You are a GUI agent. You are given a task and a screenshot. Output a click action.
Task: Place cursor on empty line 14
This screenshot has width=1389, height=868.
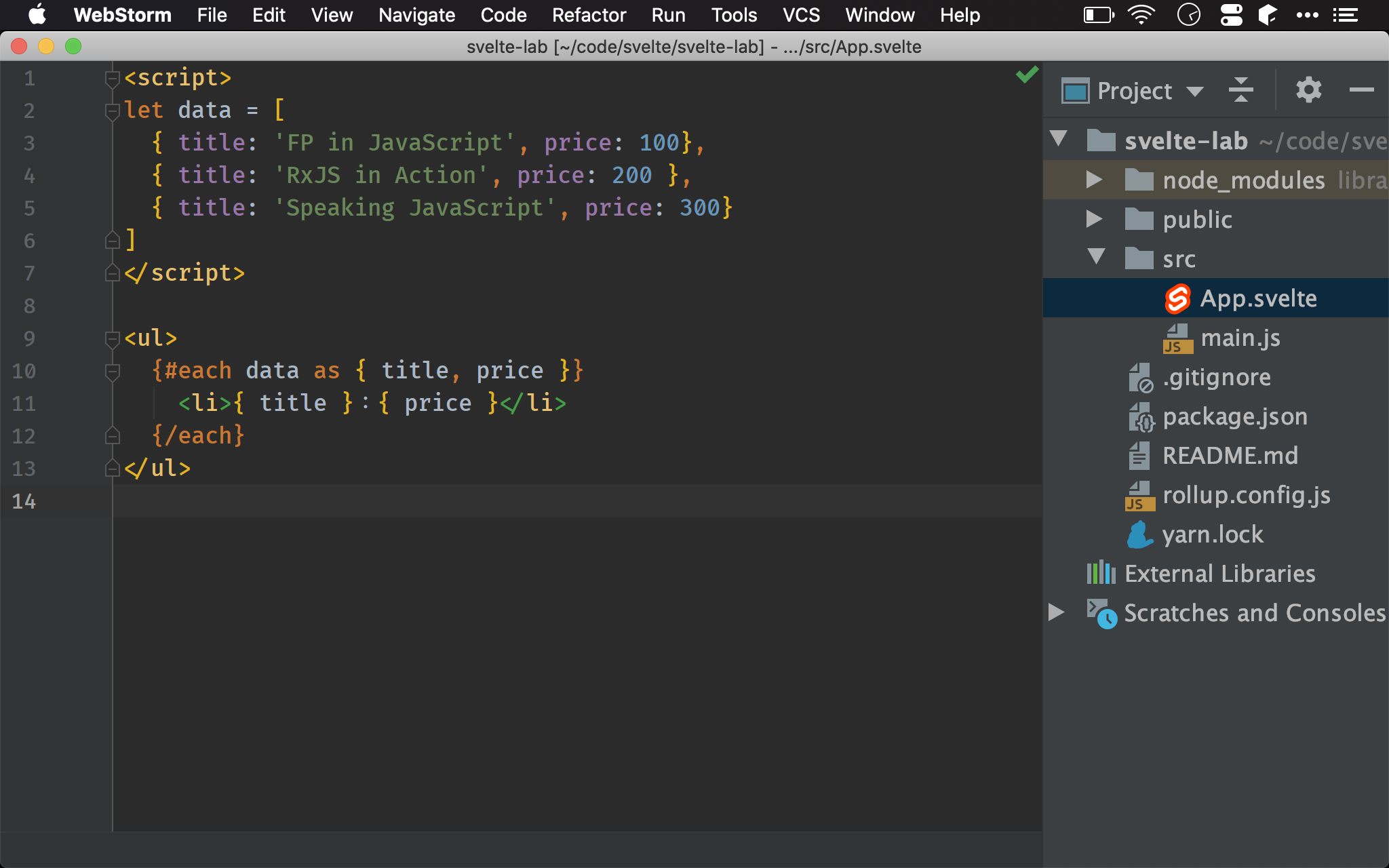click(576, 501)
